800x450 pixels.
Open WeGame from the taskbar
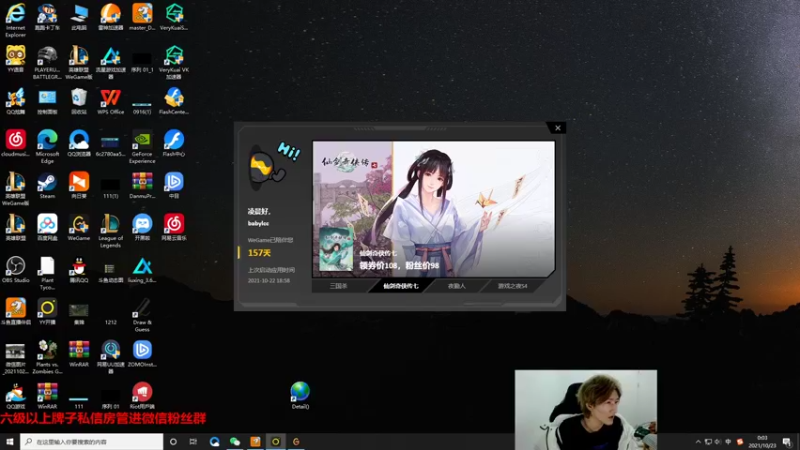click(296, 442)
